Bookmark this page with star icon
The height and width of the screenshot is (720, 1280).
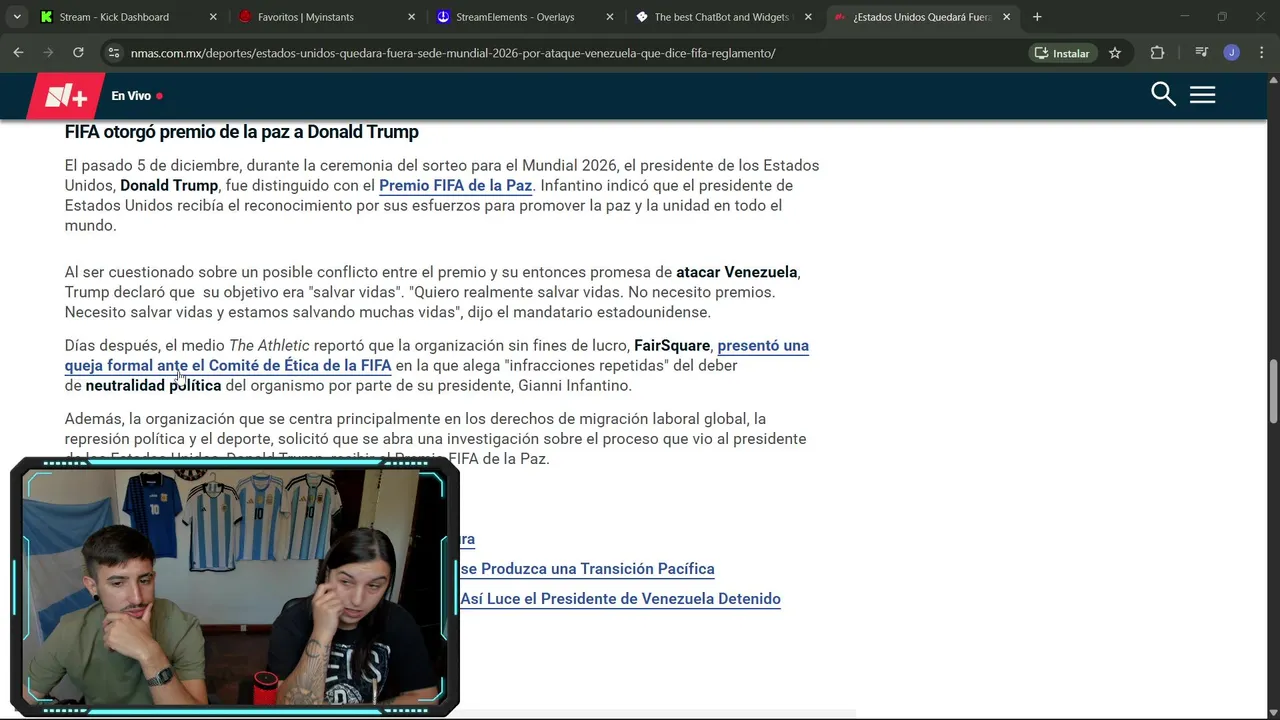[1115, 53]
